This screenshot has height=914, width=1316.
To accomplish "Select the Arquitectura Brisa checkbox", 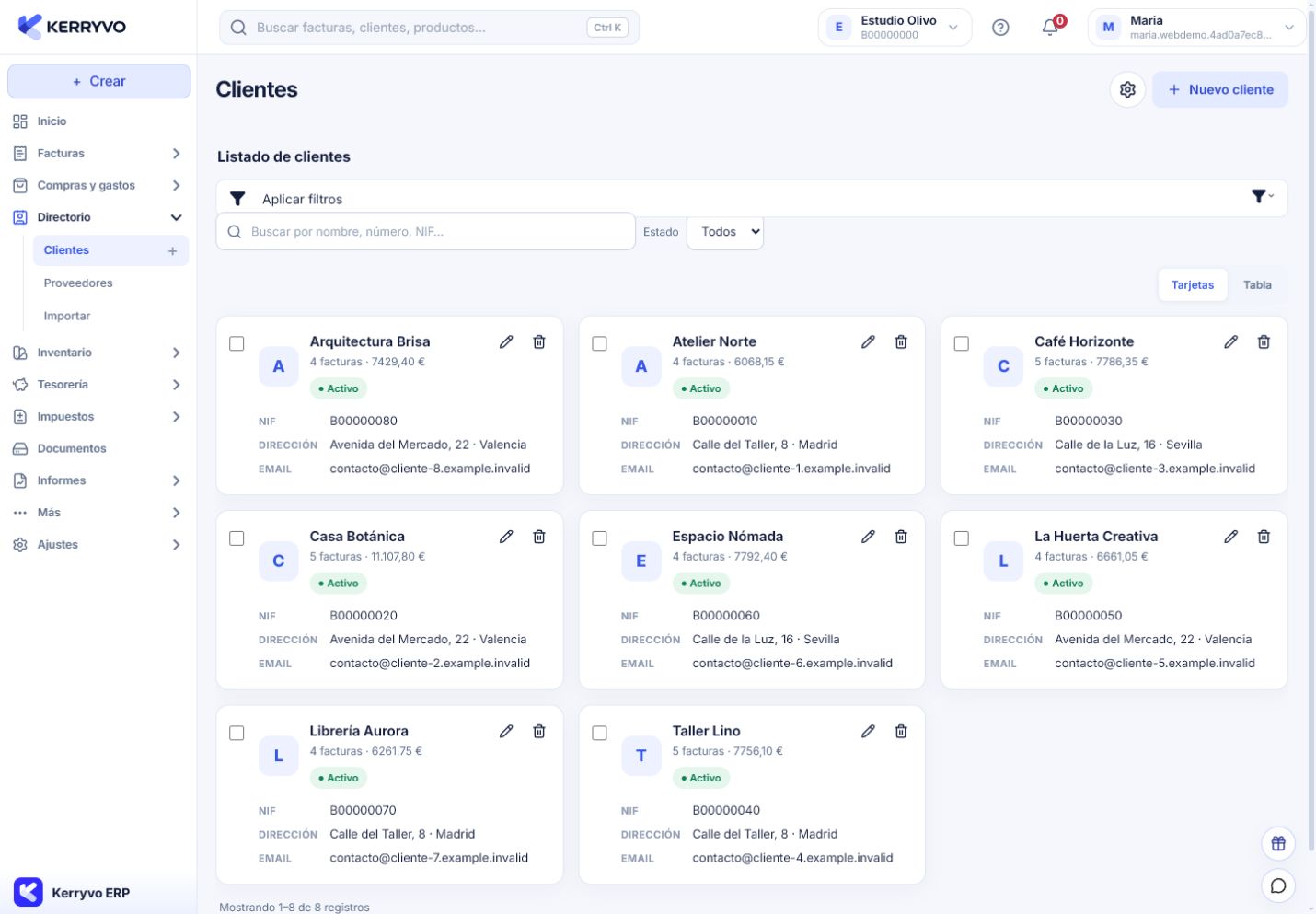I will [237, 343].
